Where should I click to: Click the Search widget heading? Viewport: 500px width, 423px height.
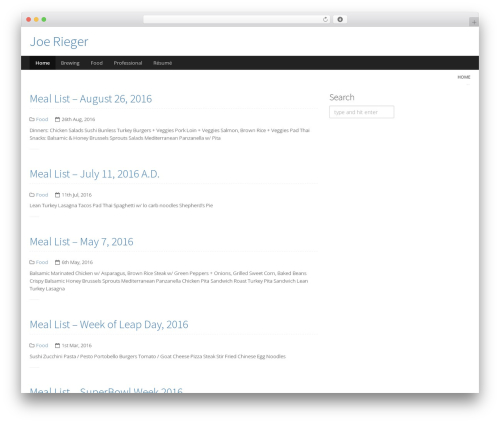[342, 97]
